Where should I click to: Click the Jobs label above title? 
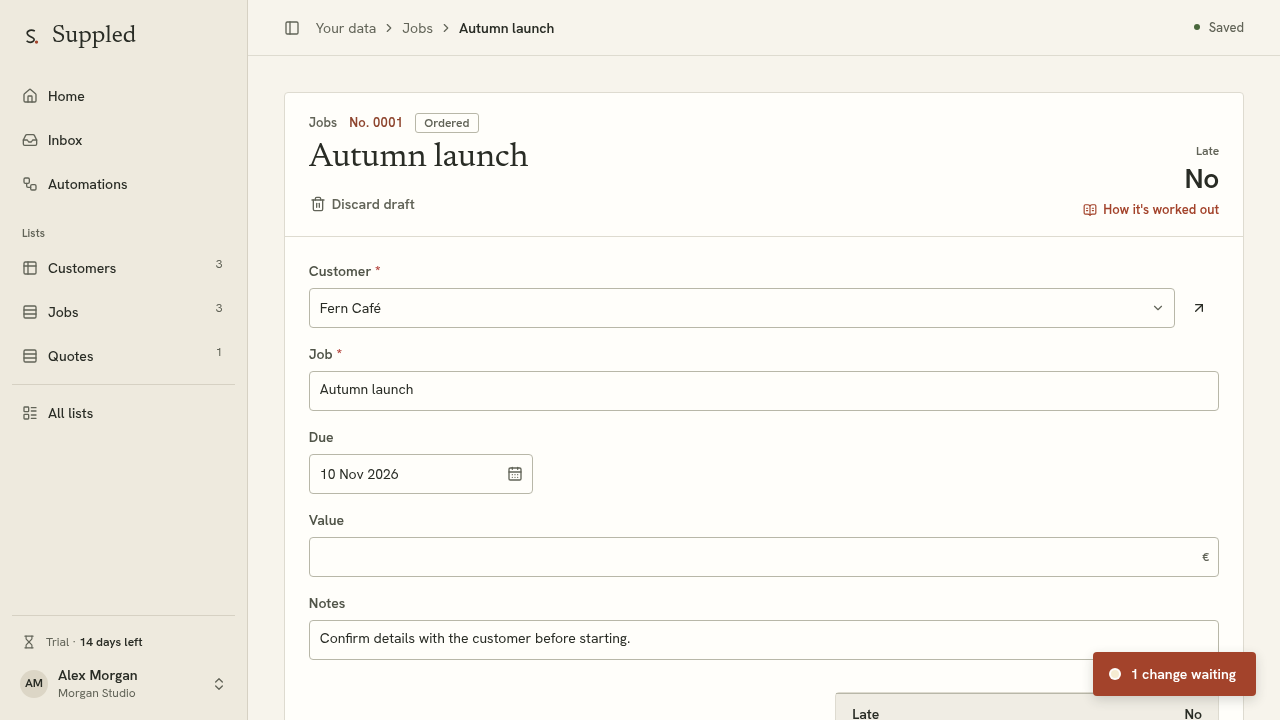coord(323,122)
